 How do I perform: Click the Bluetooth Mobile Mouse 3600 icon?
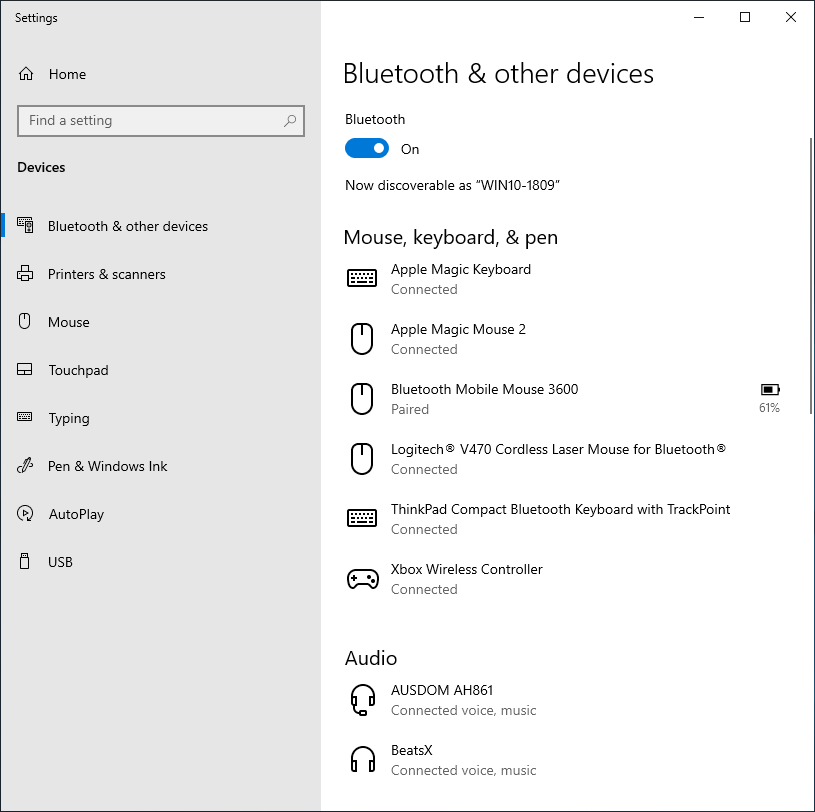click(362, 399)
